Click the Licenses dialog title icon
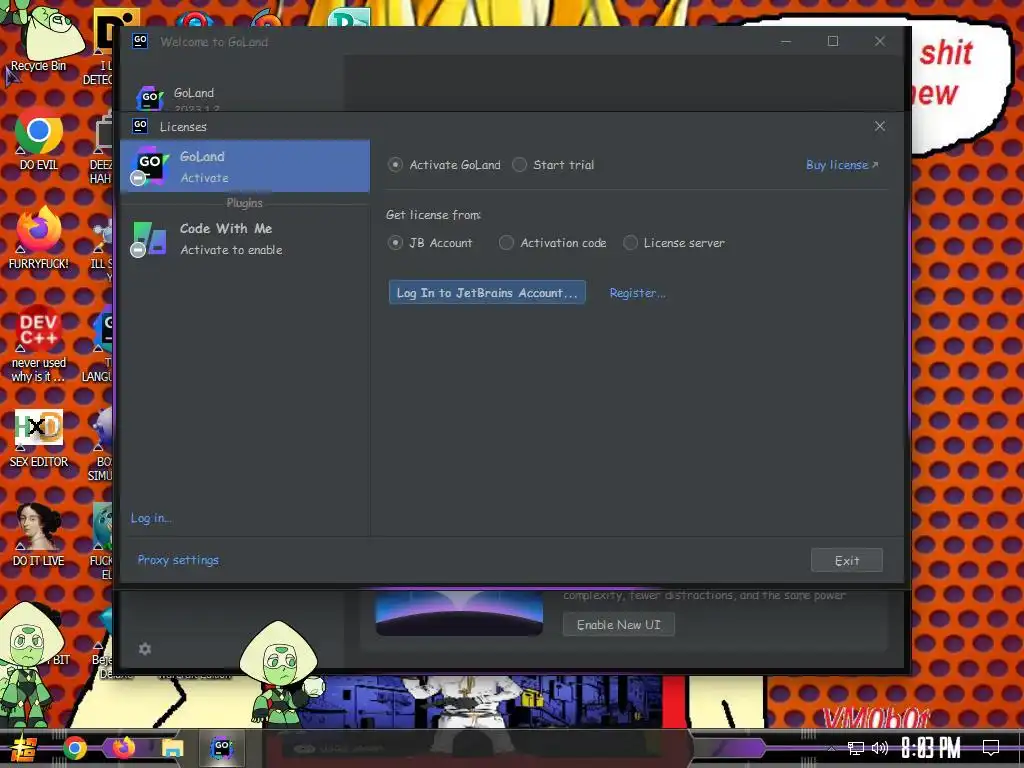 [140, 125]
